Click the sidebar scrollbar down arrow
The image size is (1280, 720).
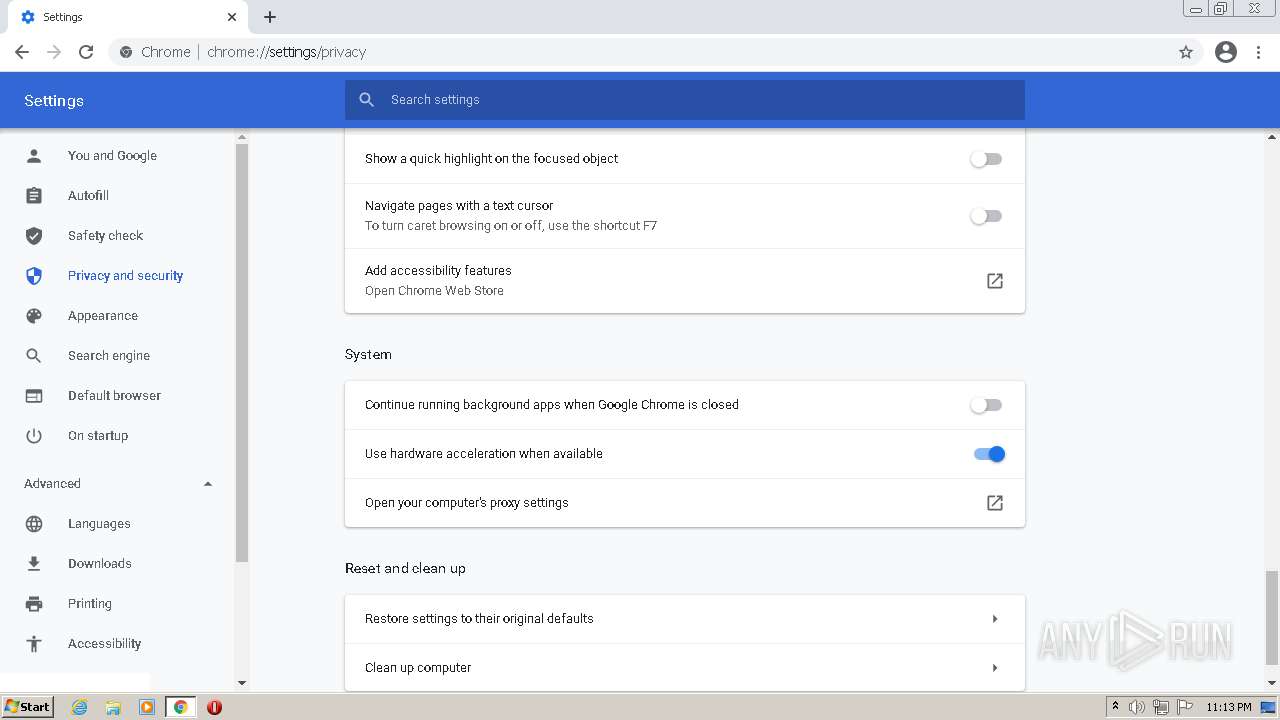241,683
